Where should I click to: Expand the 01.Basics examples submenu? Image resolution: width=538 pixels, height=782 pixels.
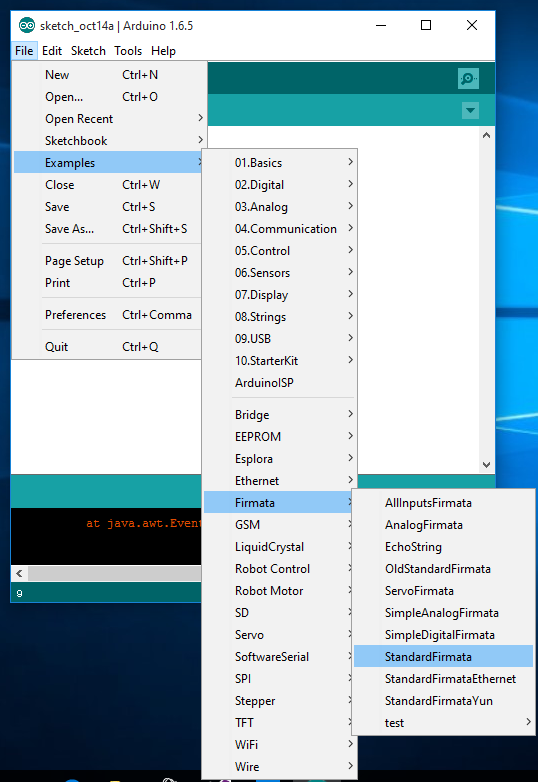point(280,163)
